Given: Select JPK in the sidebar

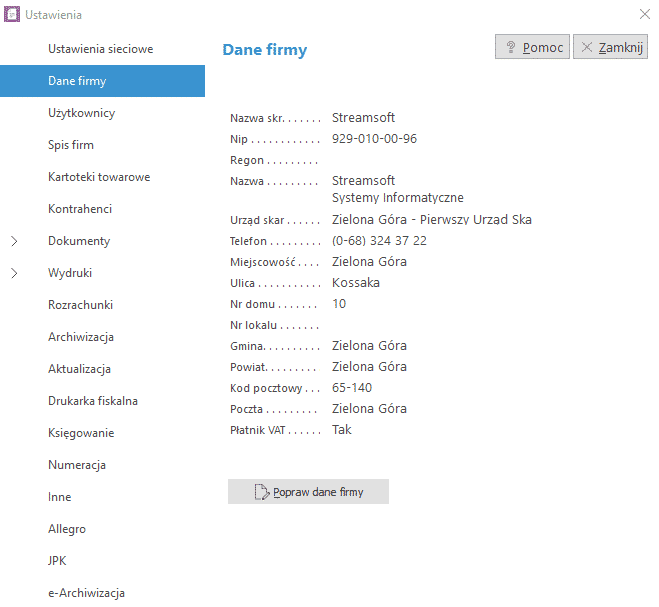Looking at the screenshot, I should 57,561.
